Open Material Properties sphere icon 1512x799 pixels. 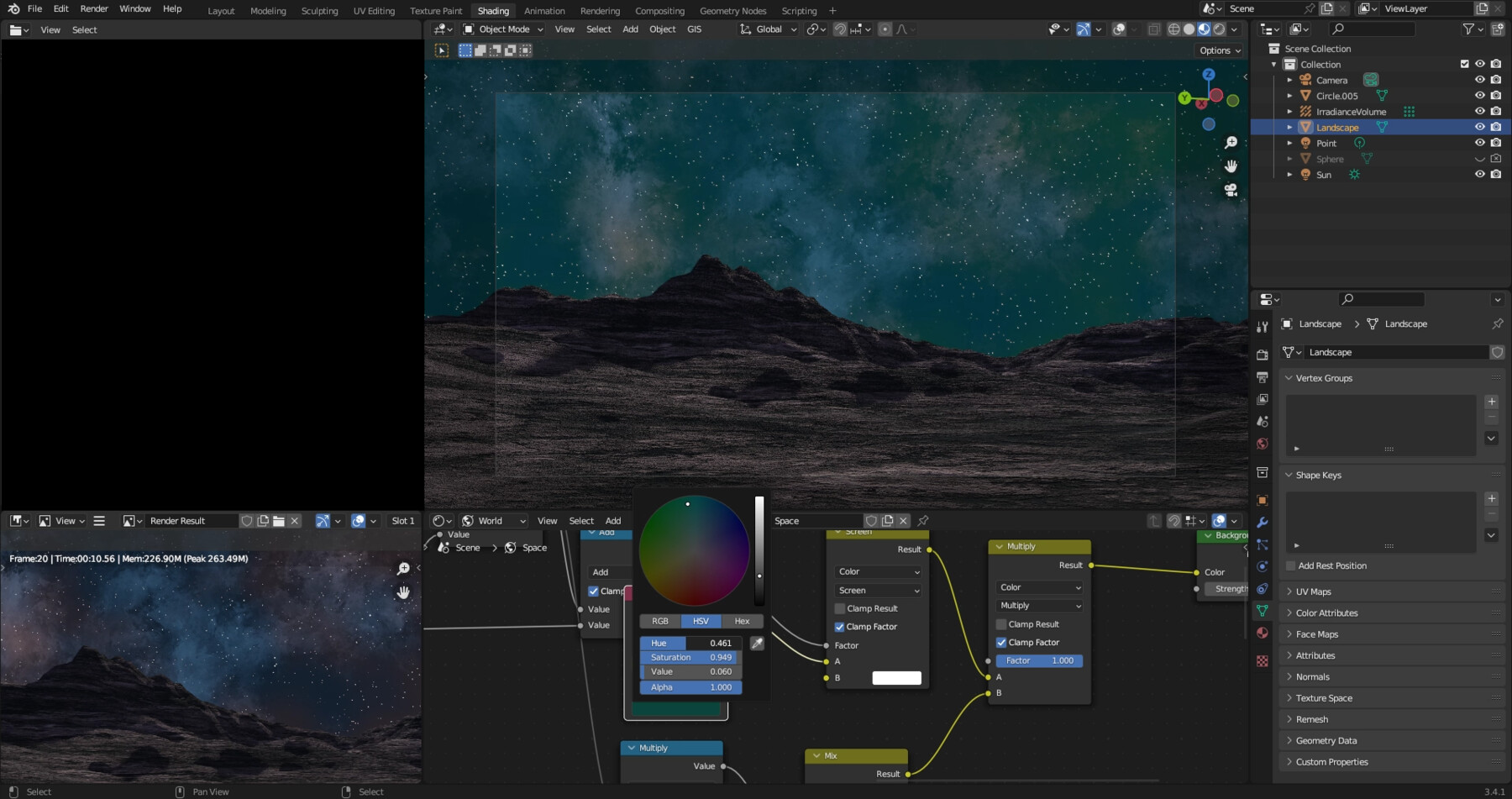coord(1263,632)
